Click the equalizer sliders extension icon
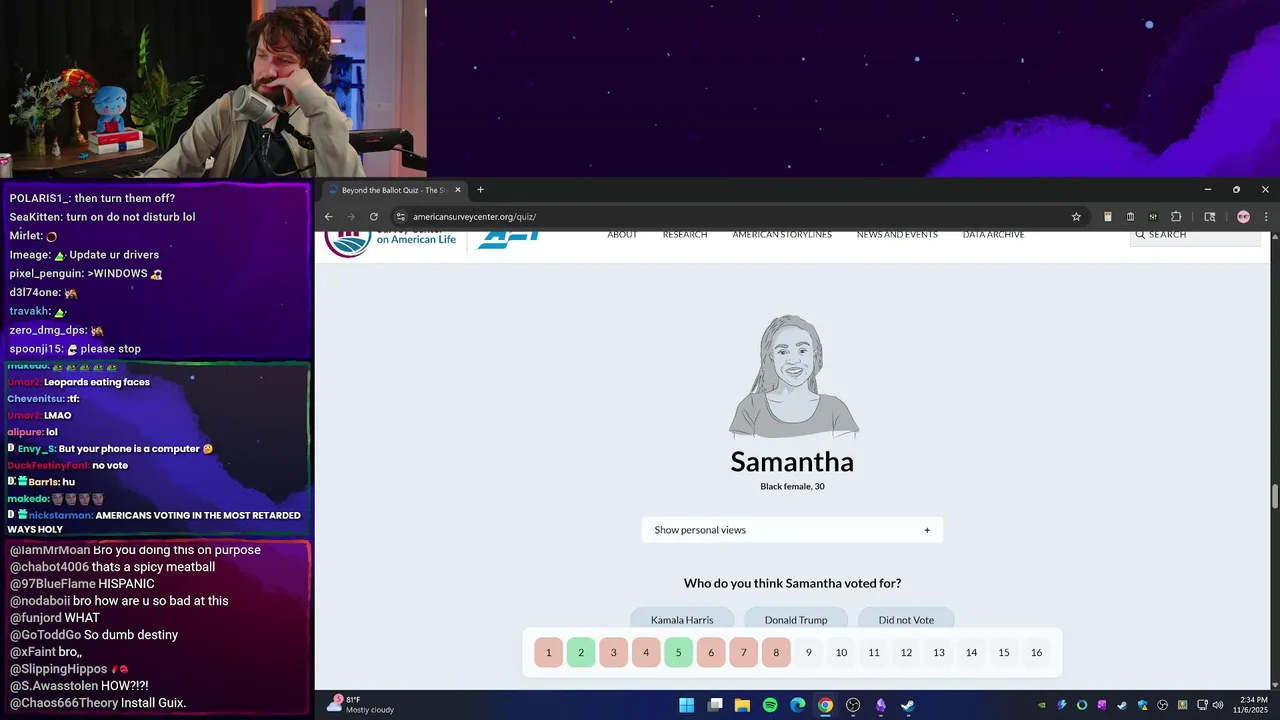Screen dimensions: 1280x720 click(x=1153, y=217)
